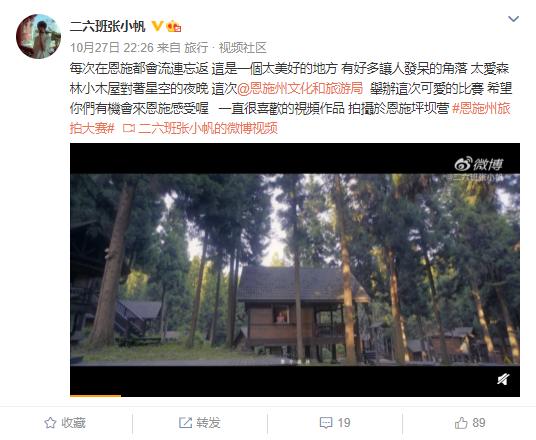Image resolution: width=536 pixels, height=440 pixels.
Task: Like the post with thumbs-up icon
Action: (x=461, y=423)
